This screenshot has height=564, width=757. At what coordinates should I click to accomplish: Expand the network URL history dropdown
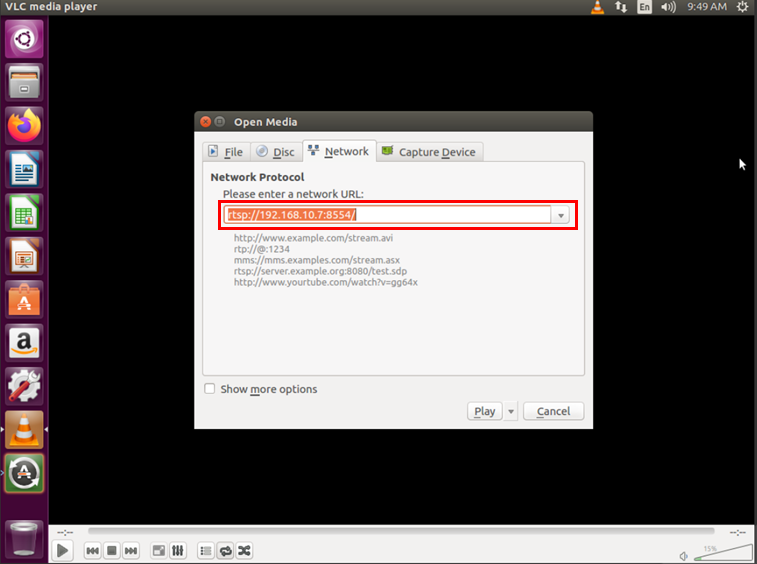coord(561,215)
